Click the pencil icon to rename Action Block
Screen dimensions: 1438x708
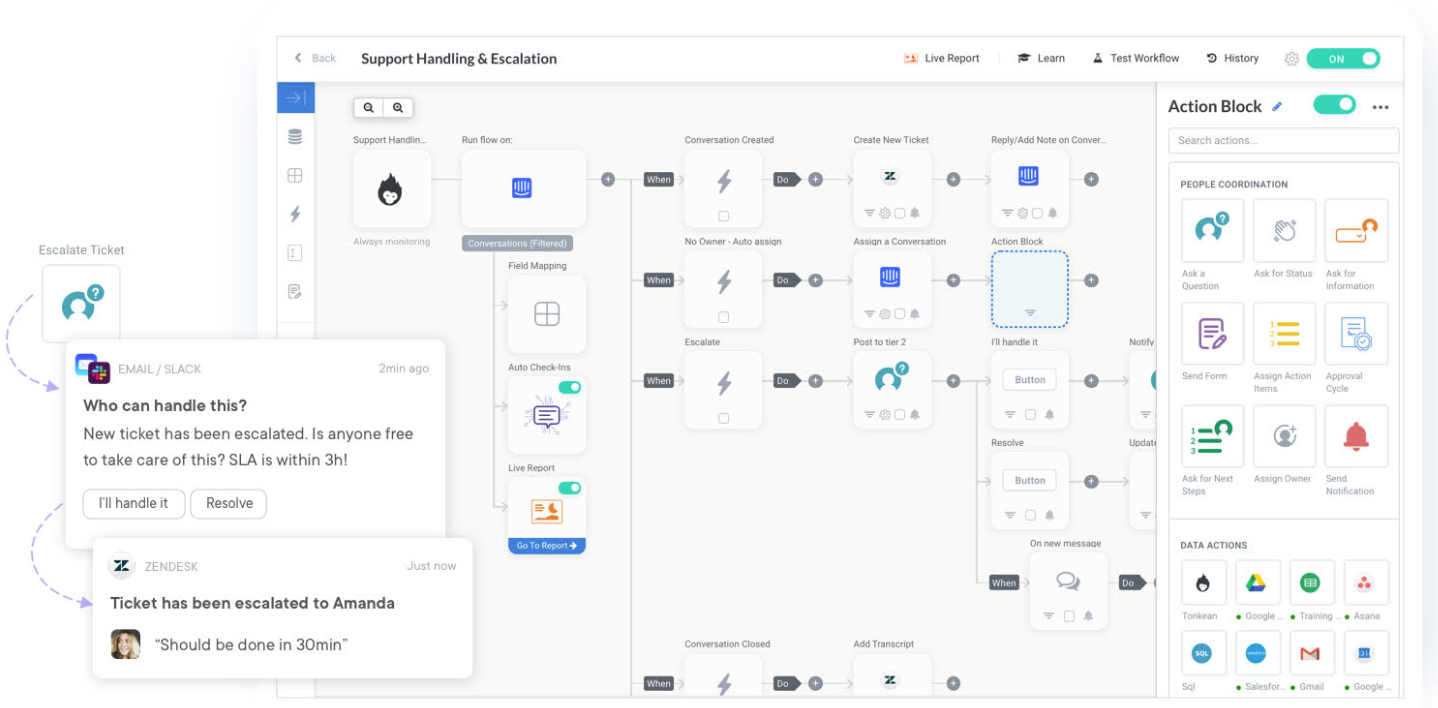tap(1277, 107)
